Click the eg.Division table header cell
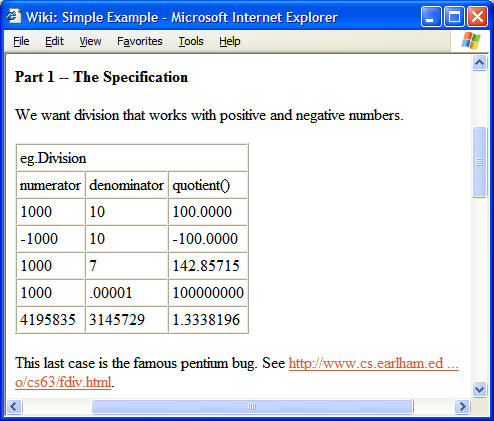 (132, 158)
